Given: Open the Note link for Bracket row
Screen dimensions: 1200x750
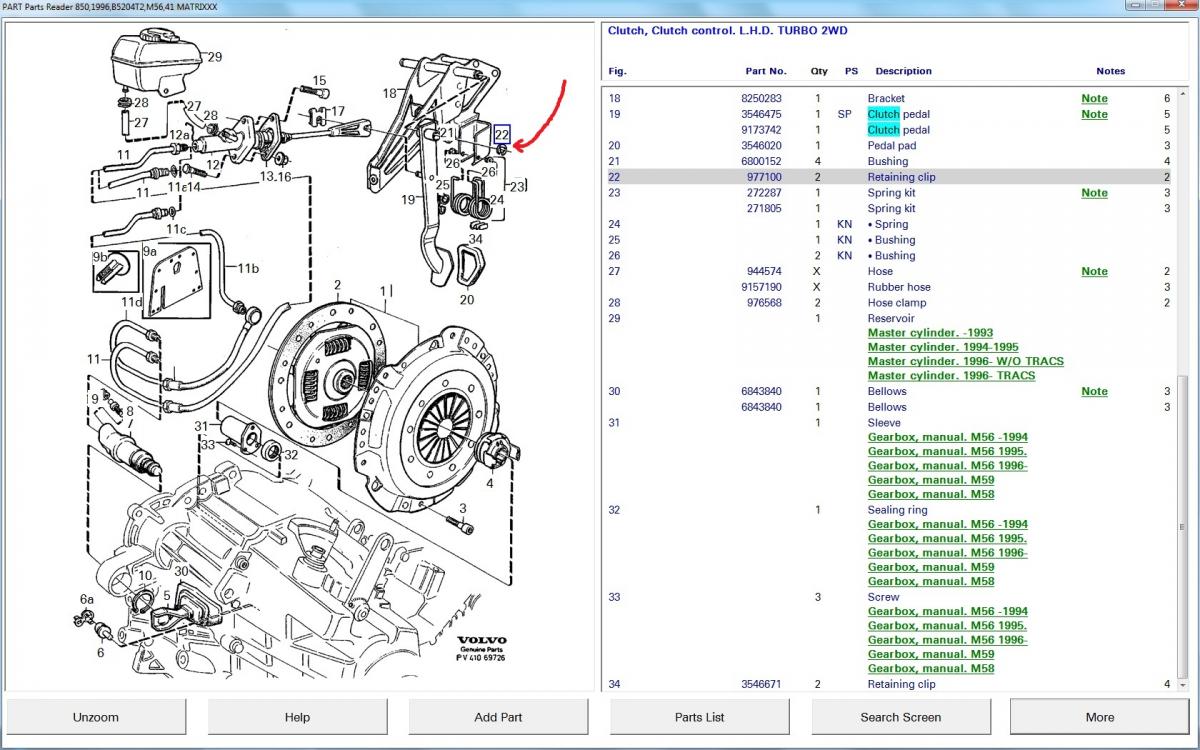Looking at the screenshot, I should pyautogui.click(x=1094, y=99).
